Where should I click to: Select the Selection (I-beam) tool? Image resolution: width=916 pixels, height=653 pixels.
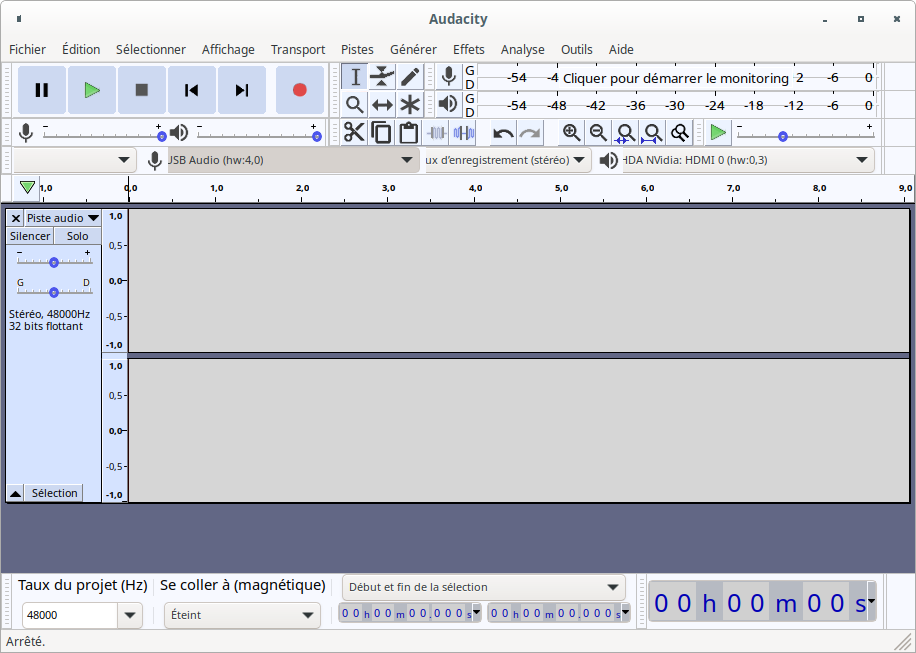click(355, 77)
